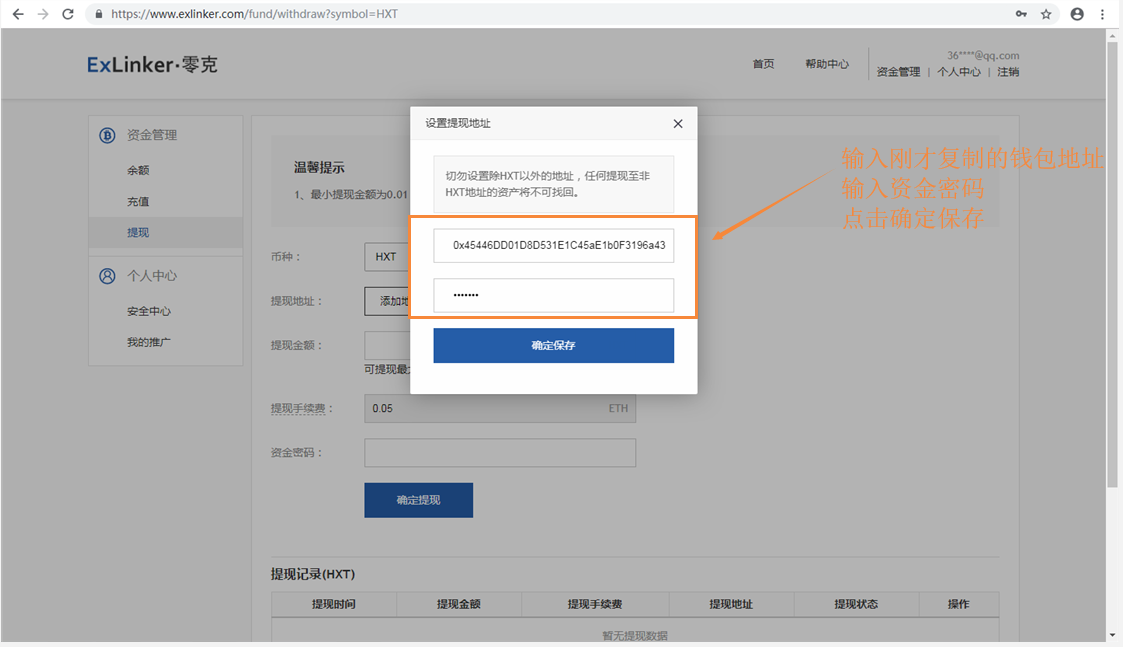Click the 确定保存 button
This screenshot has width=1123, height=647.
(554, 345)
